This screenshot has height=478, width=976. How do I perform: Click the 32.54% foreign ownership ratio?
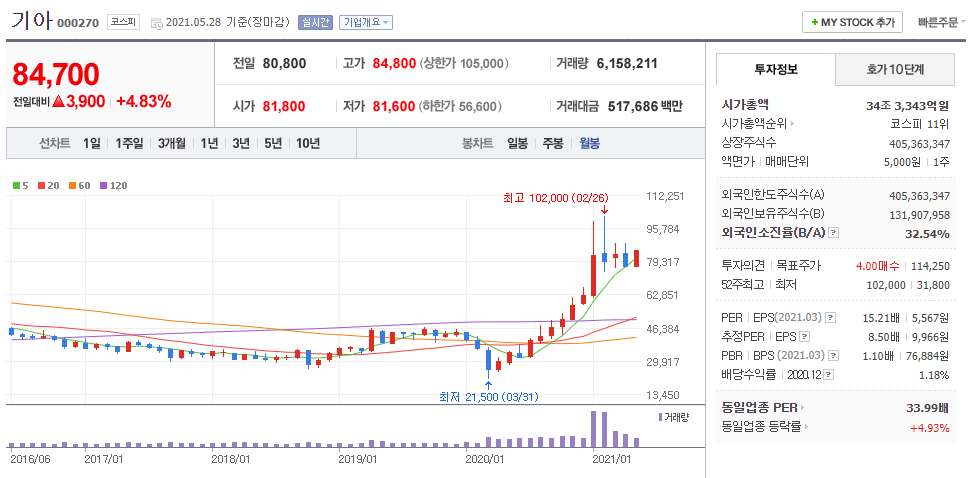(x=927, y=234)
